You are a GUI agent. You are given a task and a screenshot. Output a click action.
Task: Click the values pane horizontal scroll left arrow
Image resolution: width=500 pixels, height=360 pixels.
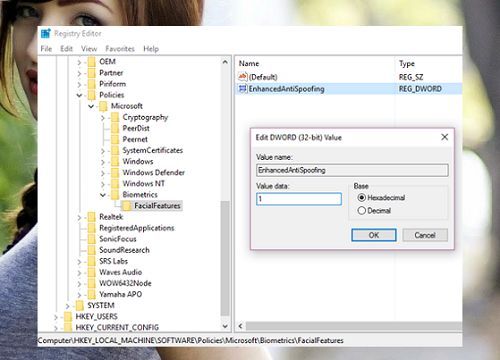tap(240, 326)
